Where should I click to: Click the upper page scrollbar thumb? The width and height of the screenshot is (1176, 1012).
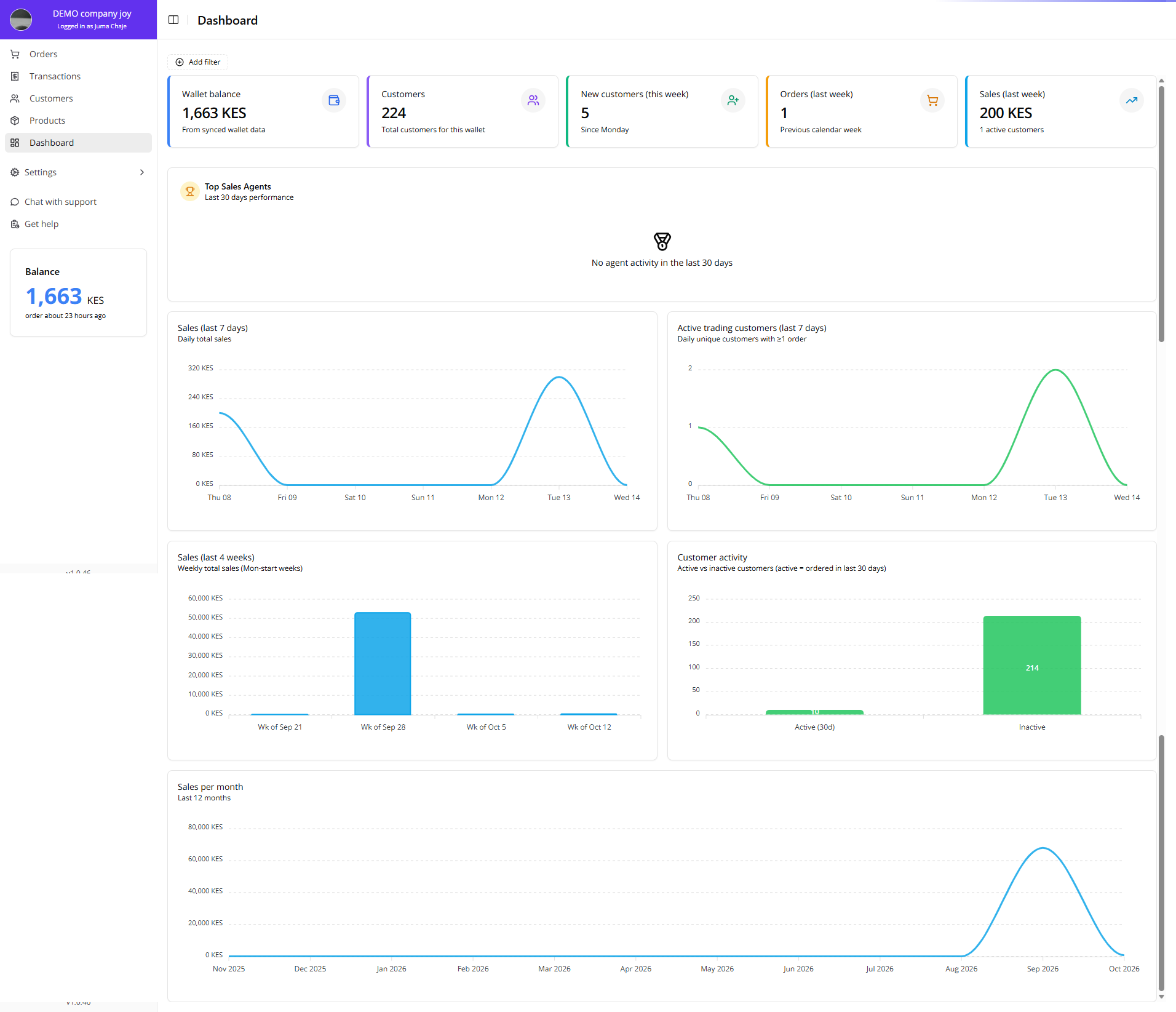[x=1161, y=213]
